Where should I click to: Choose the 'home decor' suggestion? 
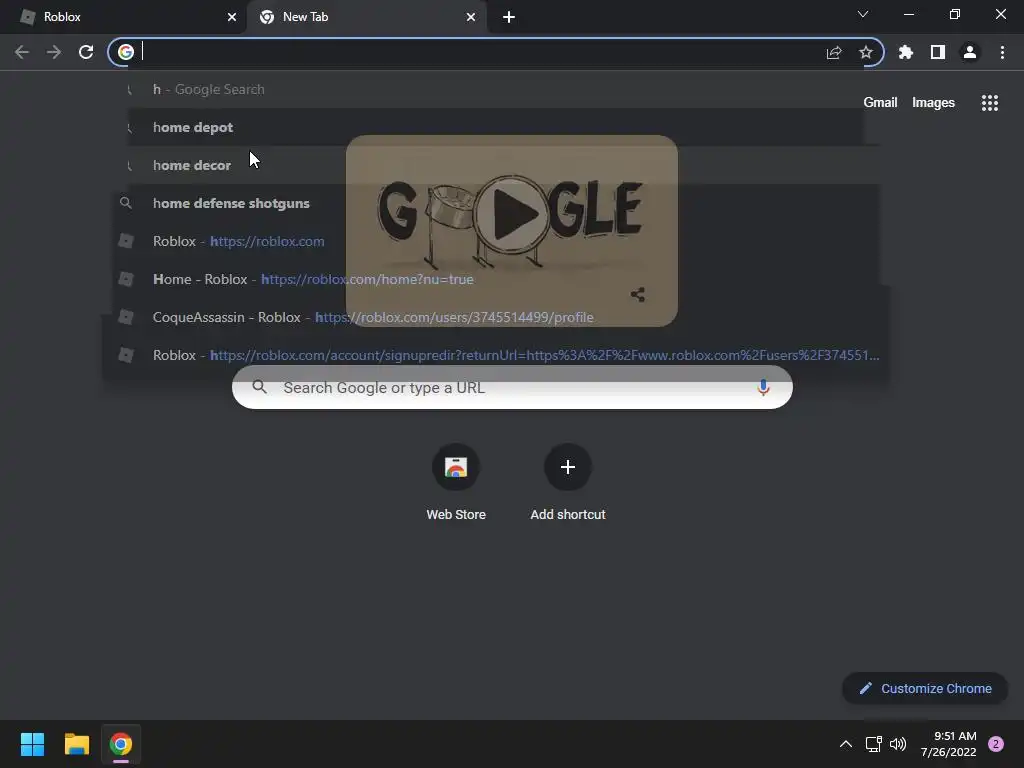[496, 165]
